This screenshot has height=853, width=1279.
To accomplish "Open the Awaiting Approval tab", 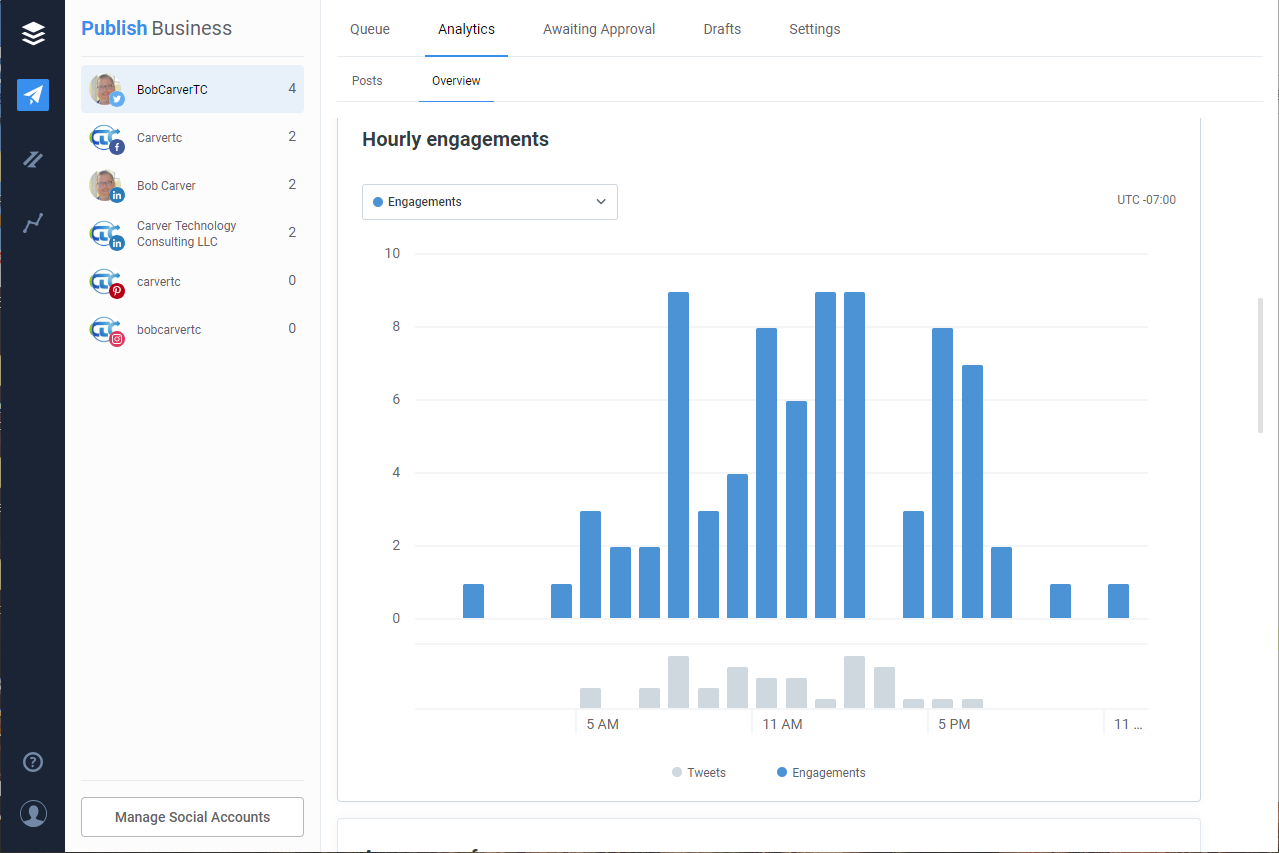I will [599, 29].
